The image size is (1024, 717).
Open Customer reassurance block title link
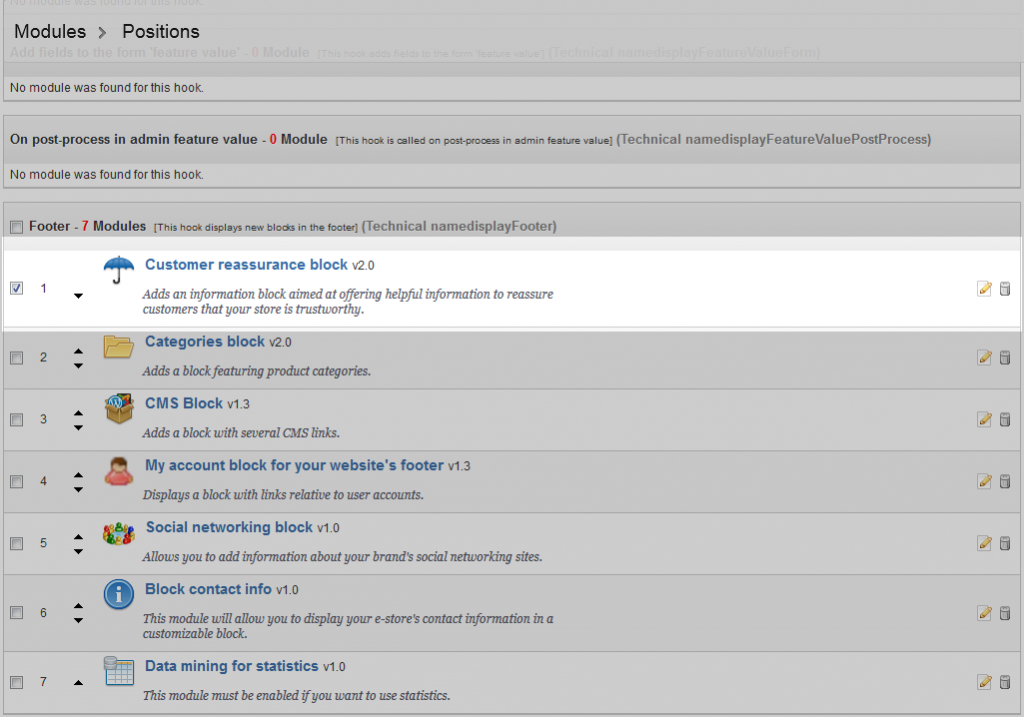(246, 264)
